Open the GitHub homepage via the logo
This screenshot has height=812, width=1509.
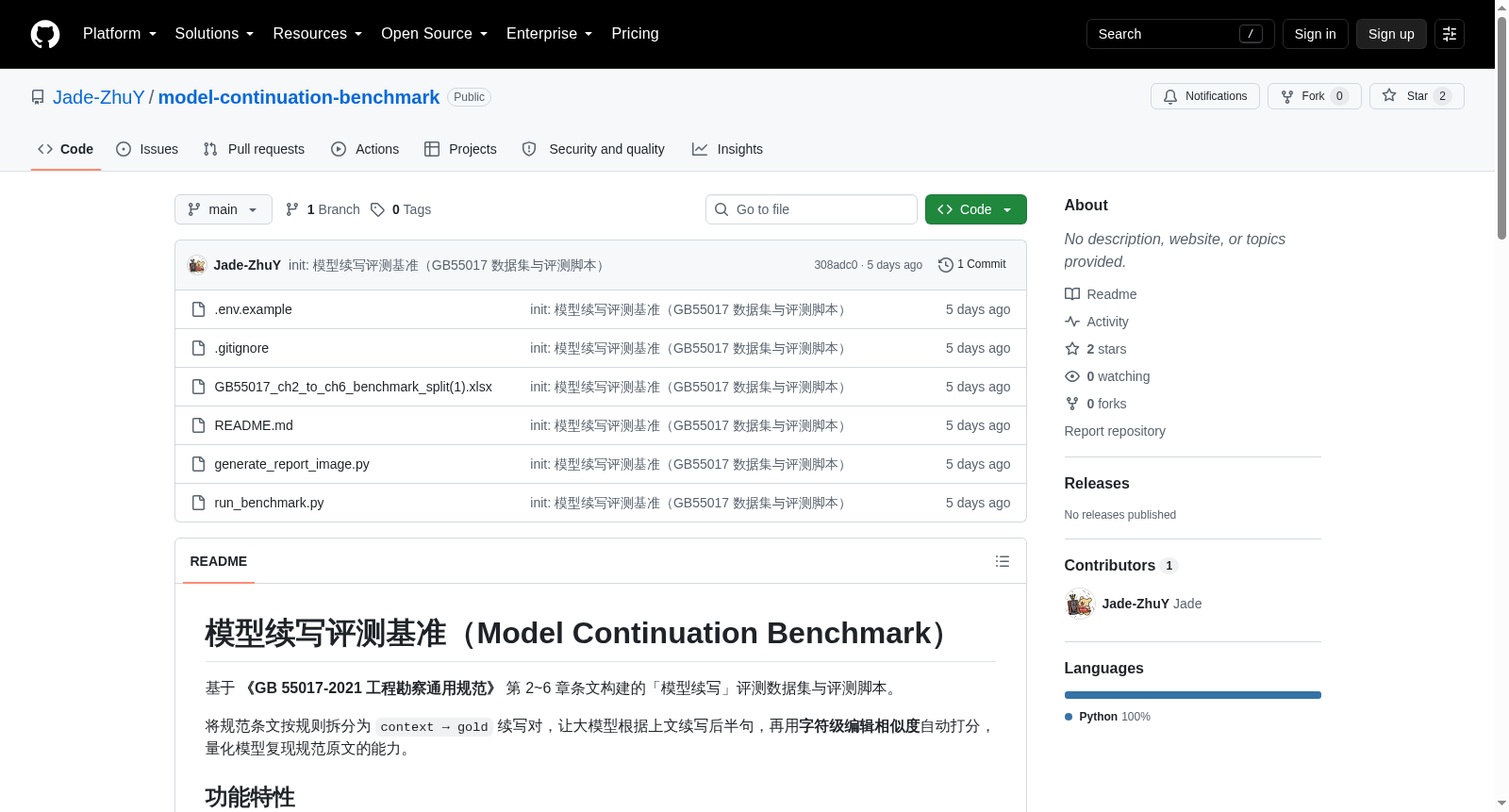(45, 34)
